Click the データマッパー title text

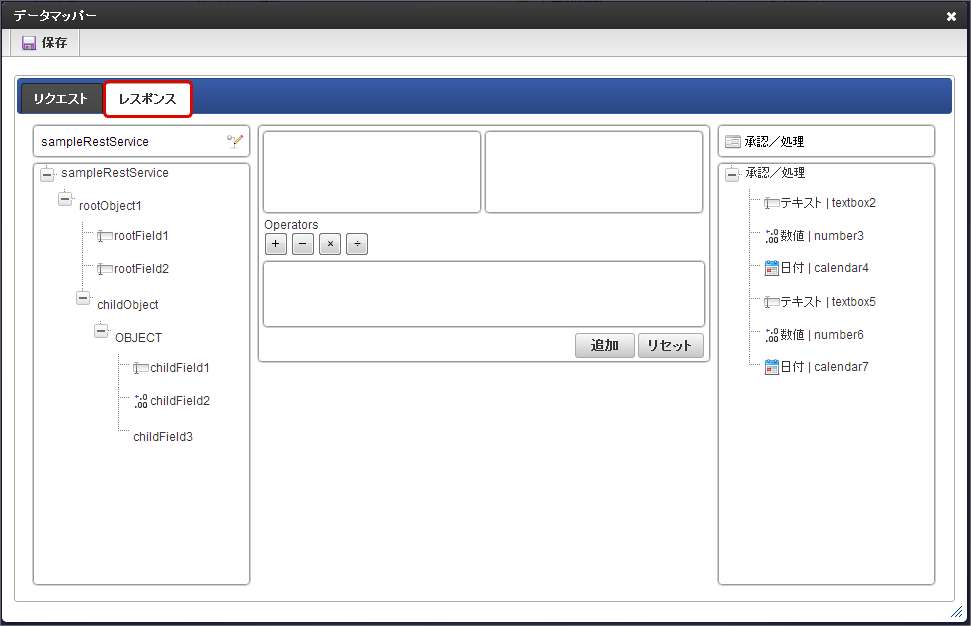tap(55, 15)
